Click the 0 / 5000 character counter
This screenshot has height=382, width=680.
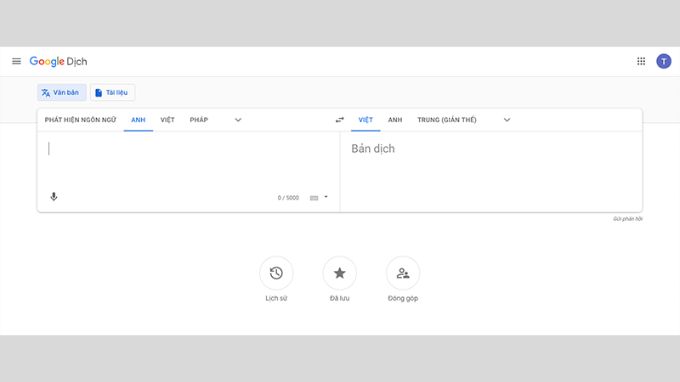pyautogui.click(x=288, y=198)
